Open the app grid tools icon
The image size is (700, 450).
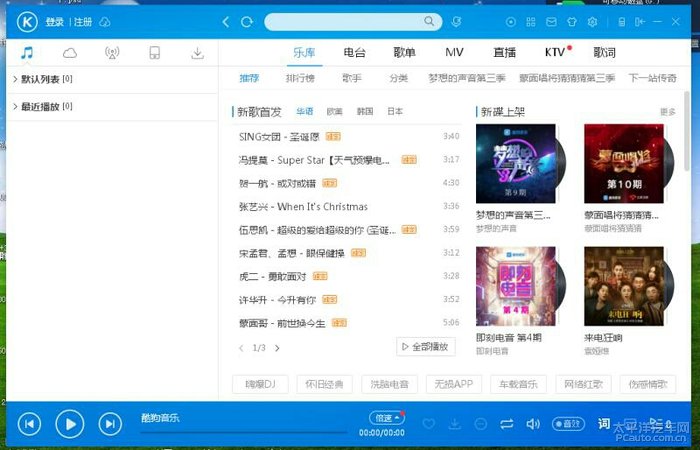[x=531, y=22]
